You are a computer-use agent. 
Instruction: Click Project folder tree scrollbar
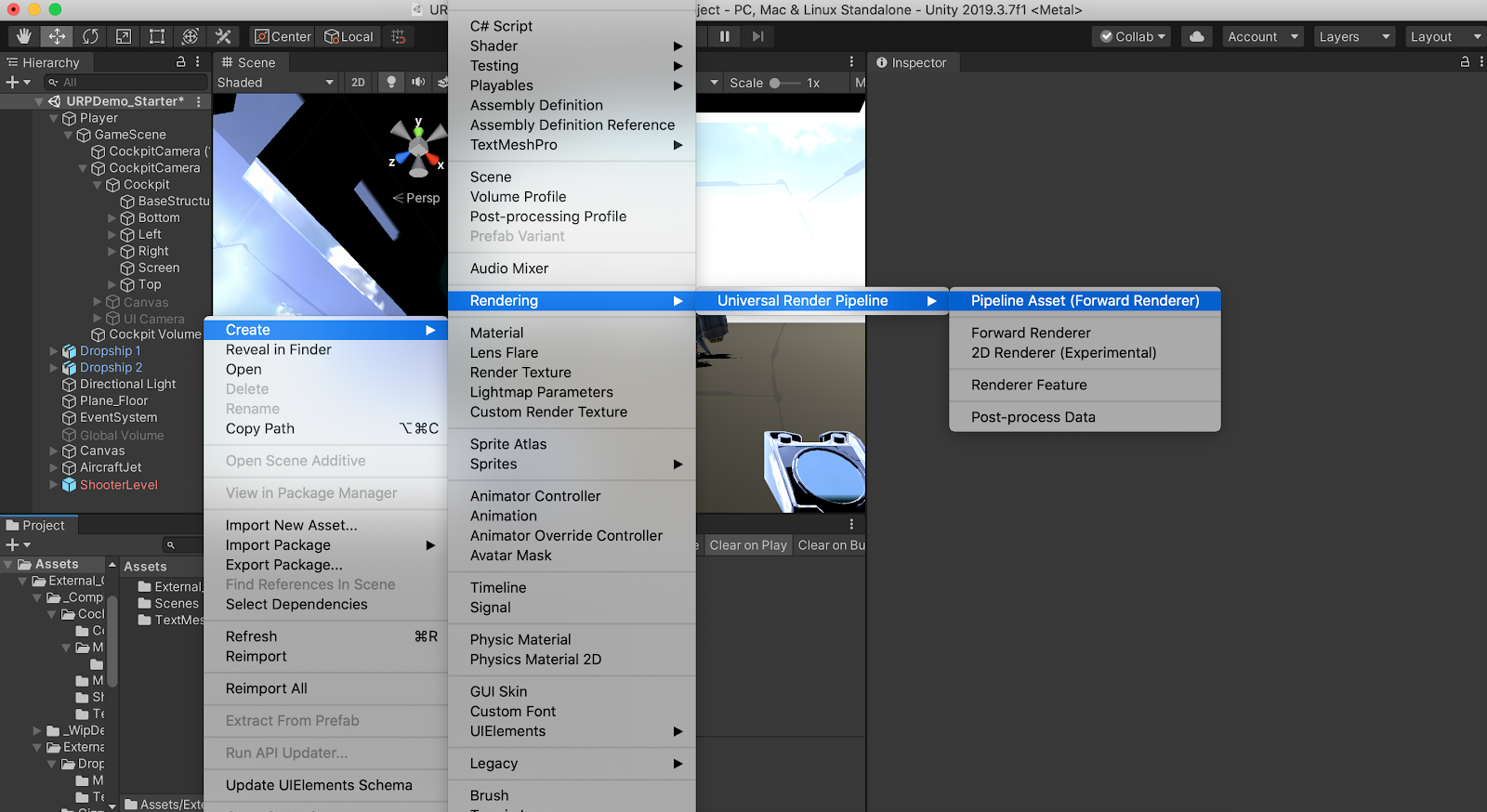pos(112,640)
